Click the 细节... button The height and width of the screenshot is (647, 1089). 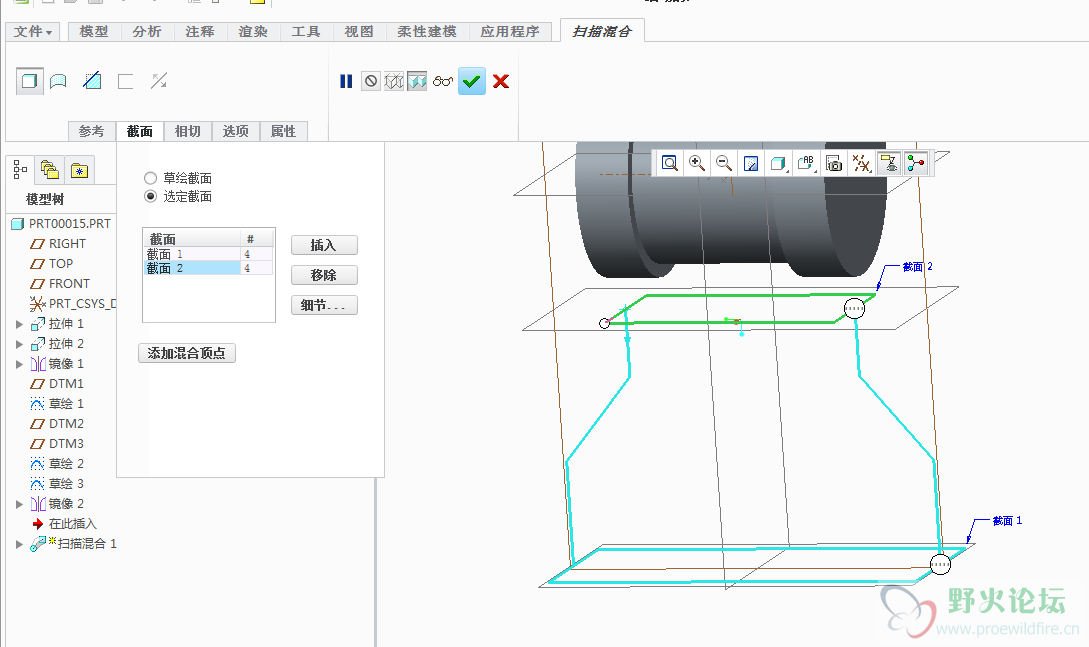coord(324,305)
